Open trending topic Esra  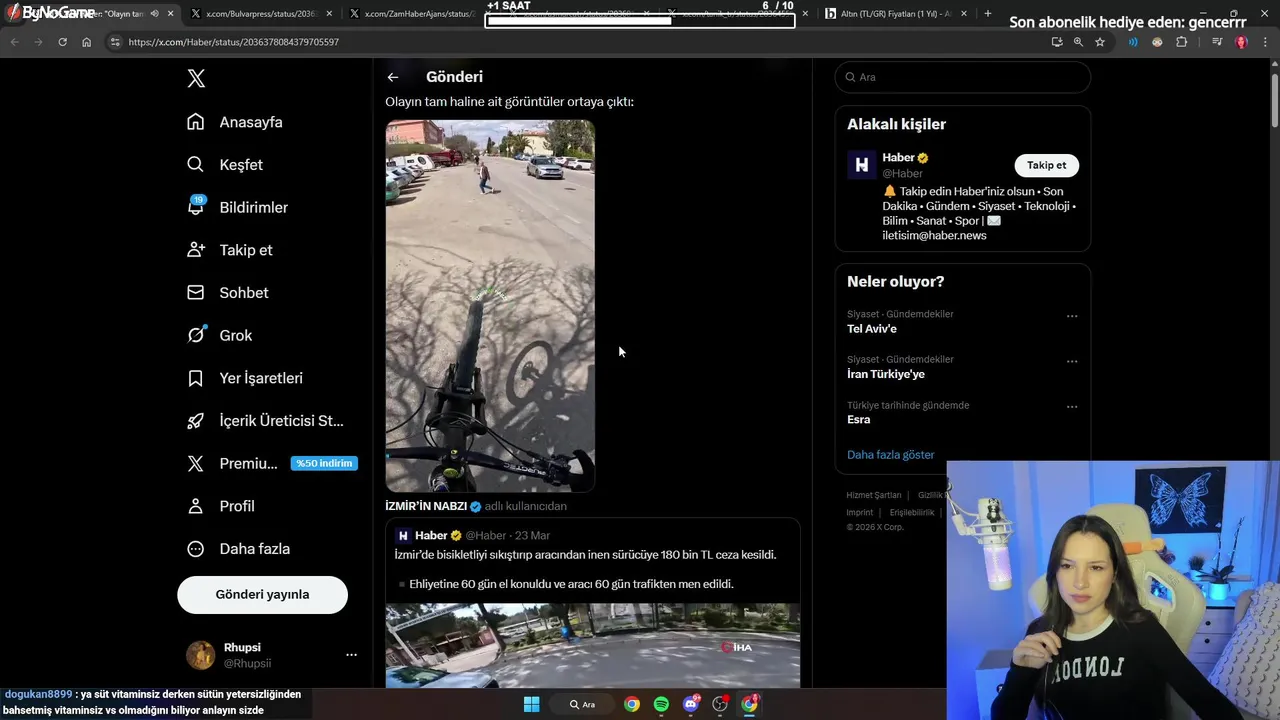[x=858, y=419]
